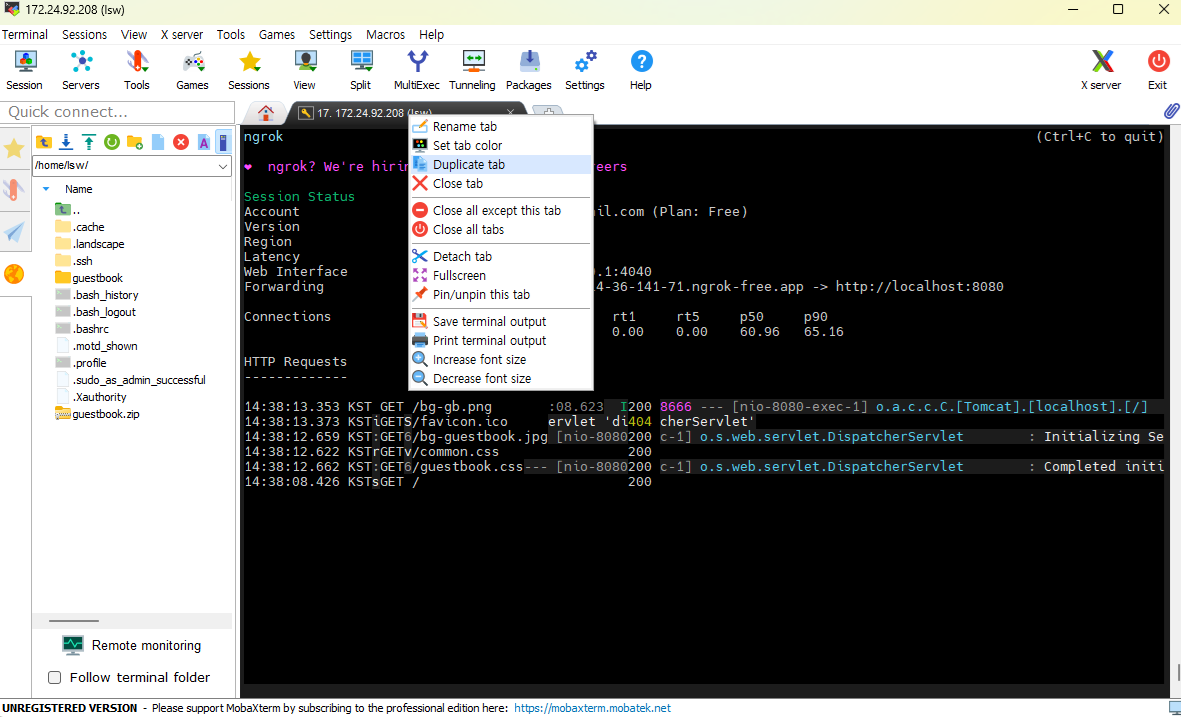Go to parent folder in file browser
The height and width of the screenshot is (717, 1181).
coord(44,142)
